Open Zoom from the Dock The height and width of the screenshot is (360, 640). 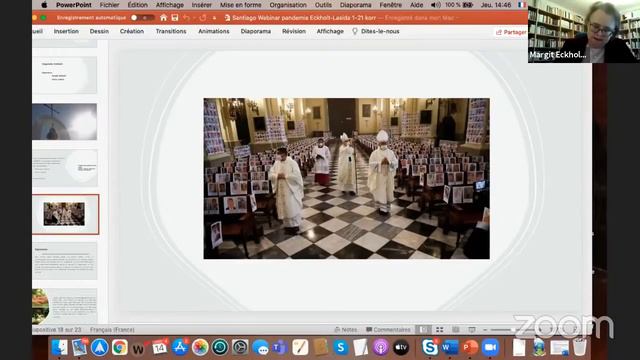point(490,347)
